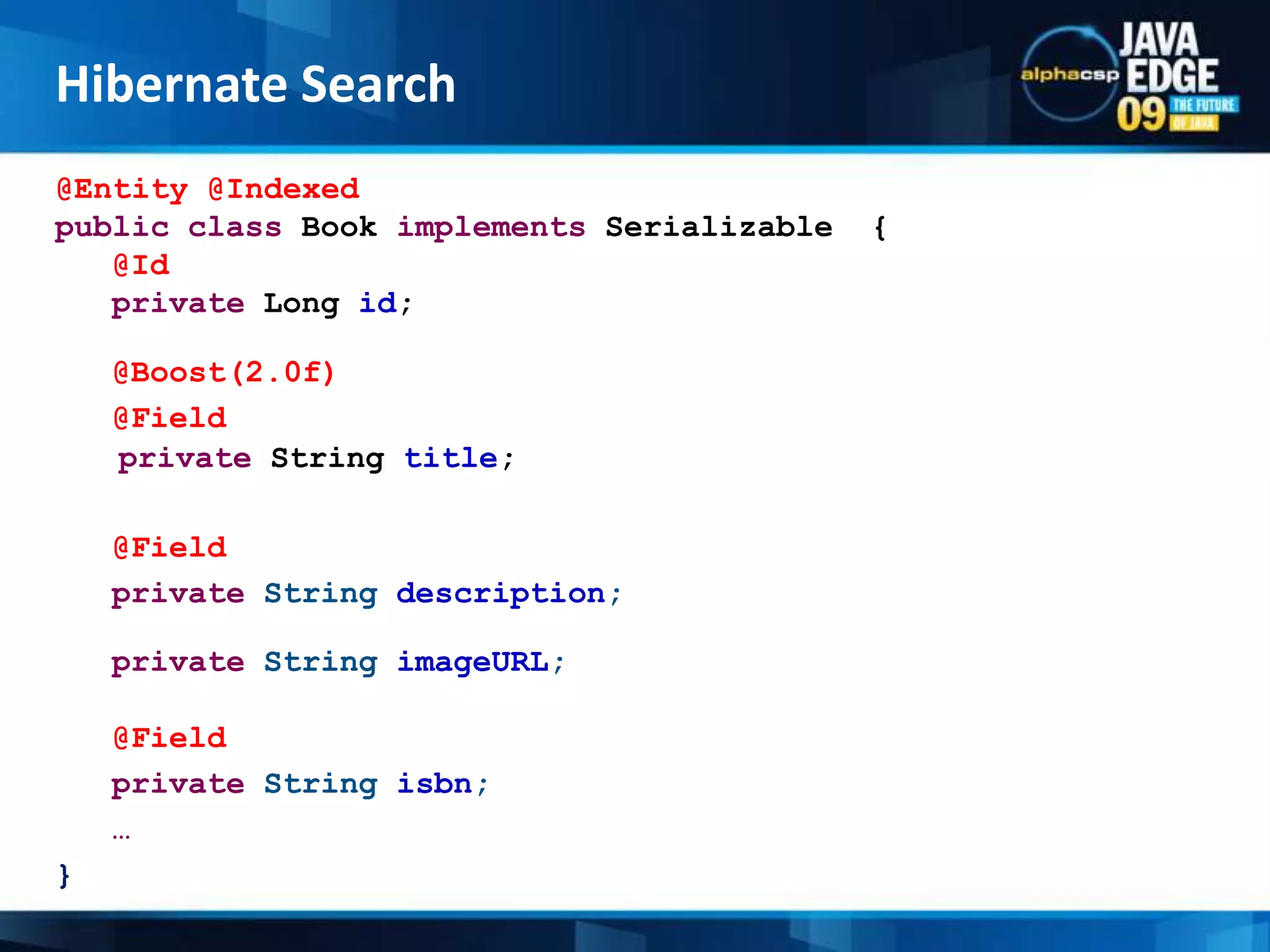This screenshot has height=952, width=1270.
Task: Click the Book class name
Action: tap(339, 227)
